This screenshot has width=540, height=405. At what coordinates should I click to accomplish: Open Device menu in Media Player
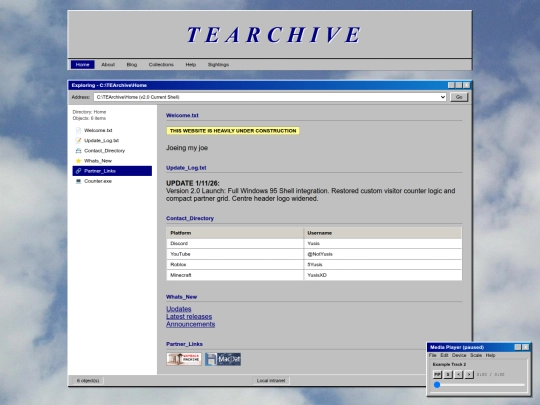pyautogui.click(x=459, y=355)
